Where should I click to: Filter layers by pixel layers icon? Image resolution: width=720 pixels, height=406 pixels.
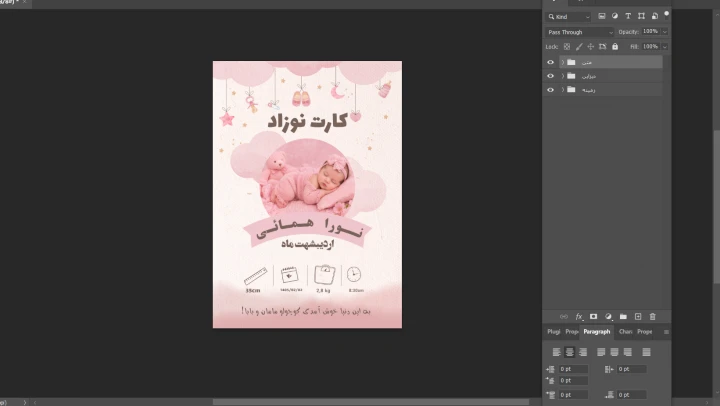click(x=602, y=16)
